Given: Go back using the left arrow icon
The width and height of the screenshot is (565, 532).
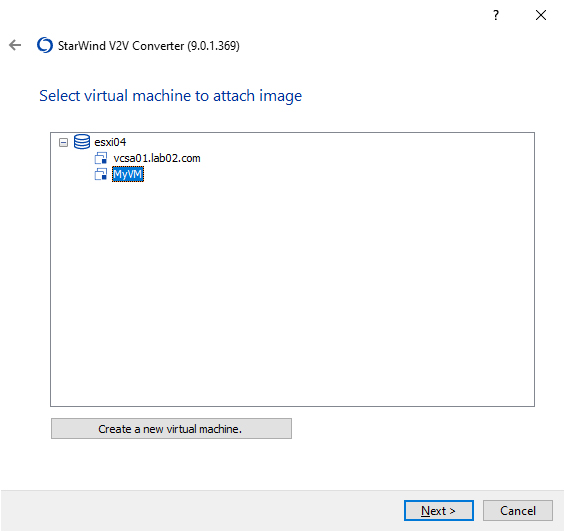Looking at the screenshot, I should click(15, 45).
